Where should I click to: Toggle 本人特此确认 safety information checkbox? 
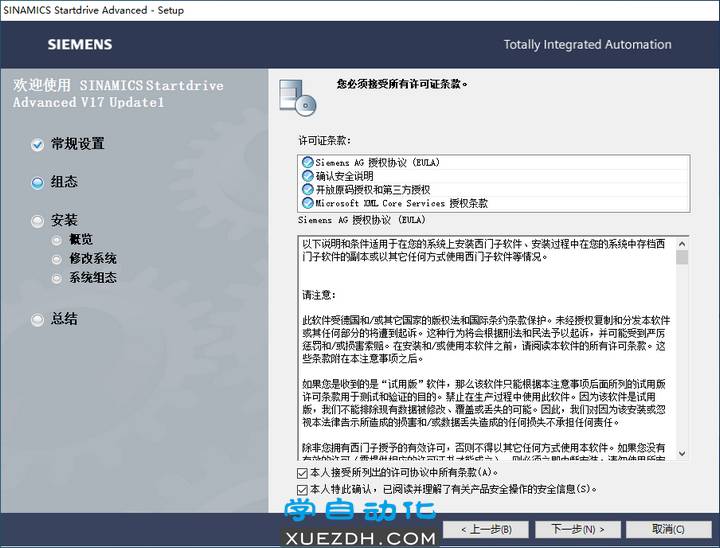pos(302,490)
